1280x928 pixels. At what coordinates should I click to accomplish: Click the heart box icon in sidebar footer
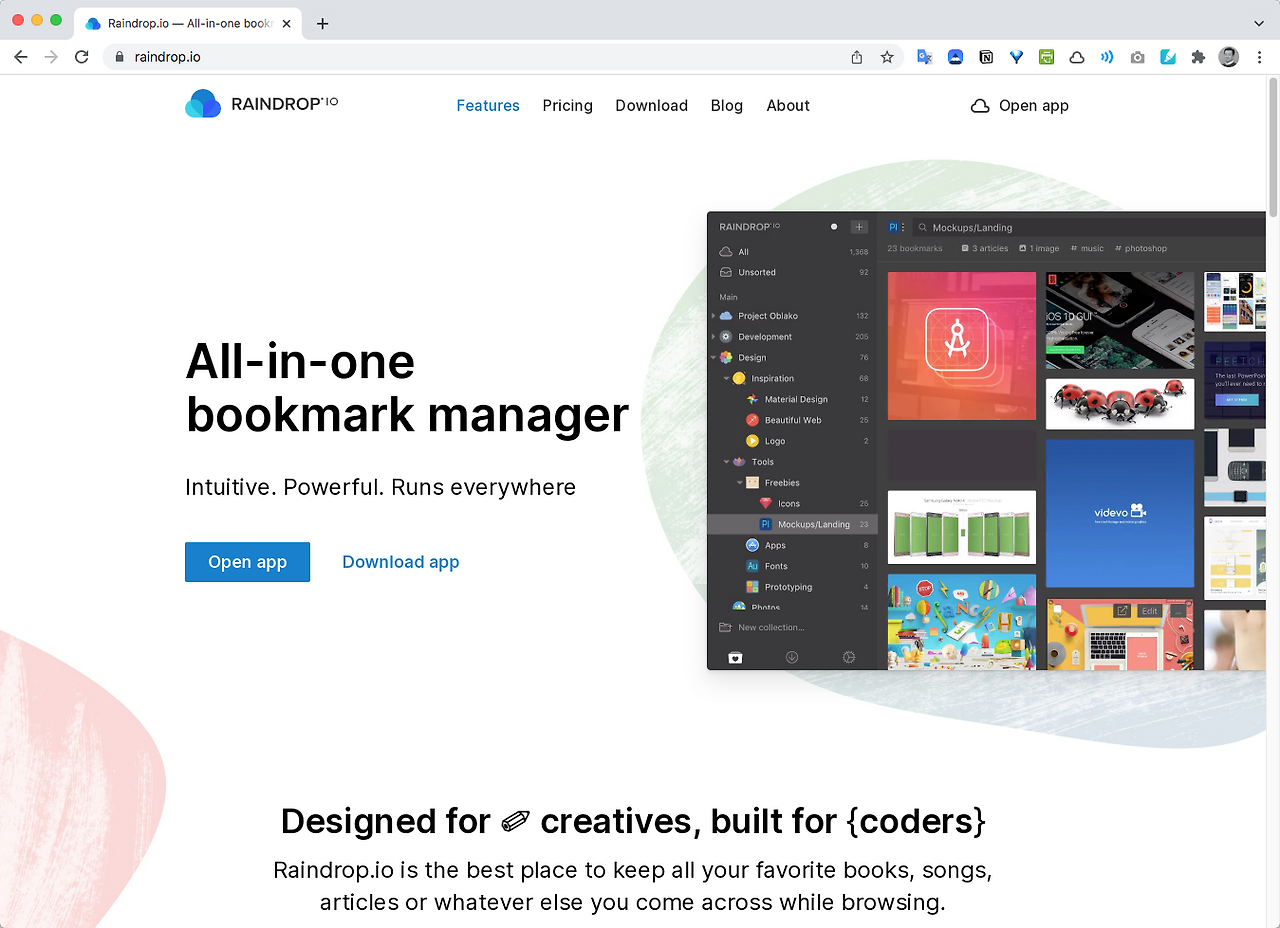735,657
